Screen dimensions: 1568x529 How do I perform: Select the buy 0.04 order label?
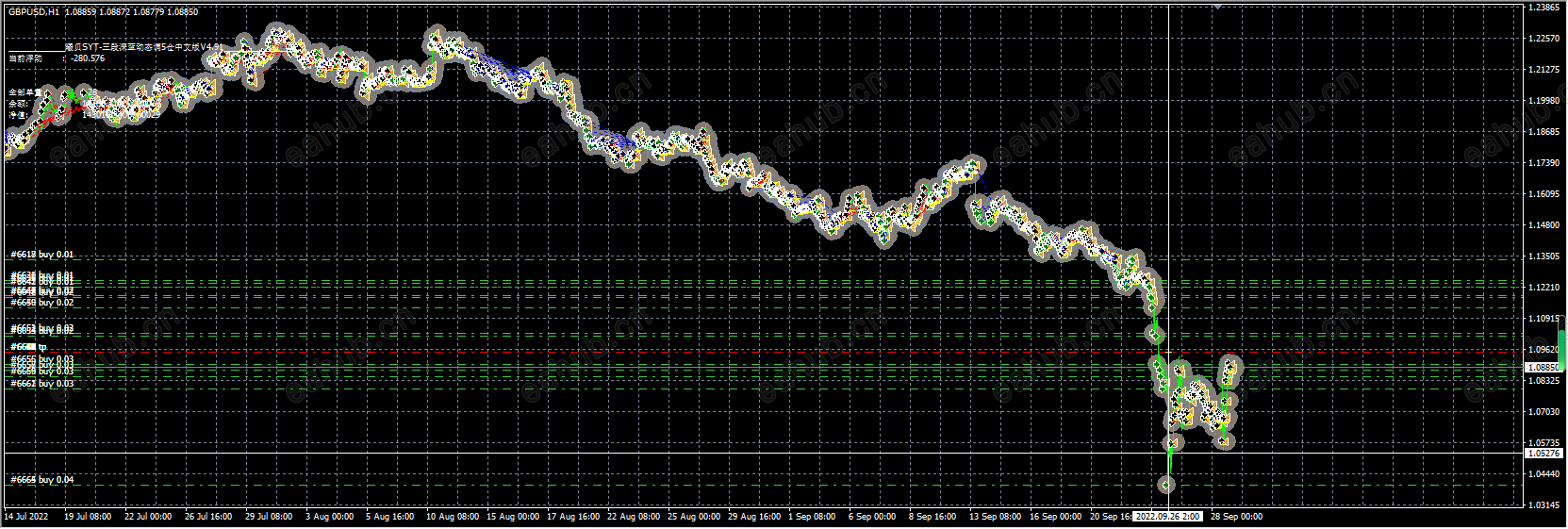[41, 480]
